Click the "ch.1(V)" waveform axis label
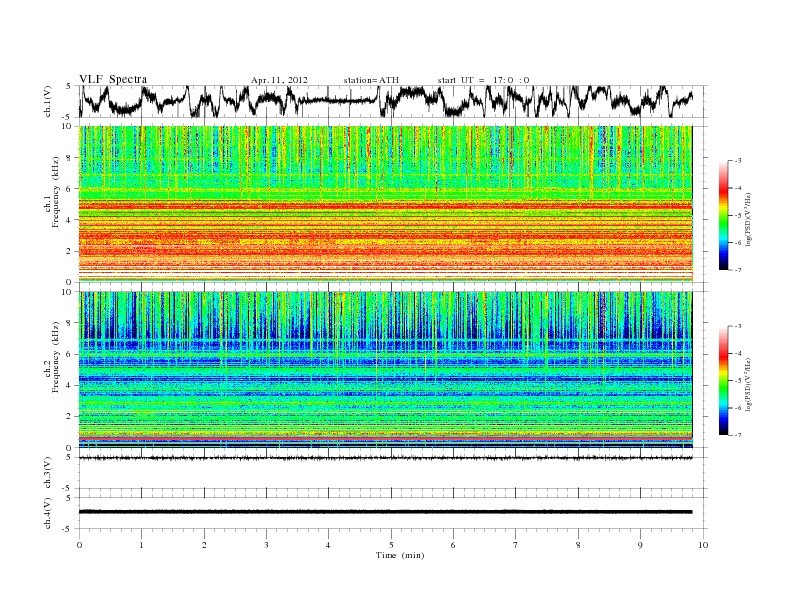 [48, 101]
